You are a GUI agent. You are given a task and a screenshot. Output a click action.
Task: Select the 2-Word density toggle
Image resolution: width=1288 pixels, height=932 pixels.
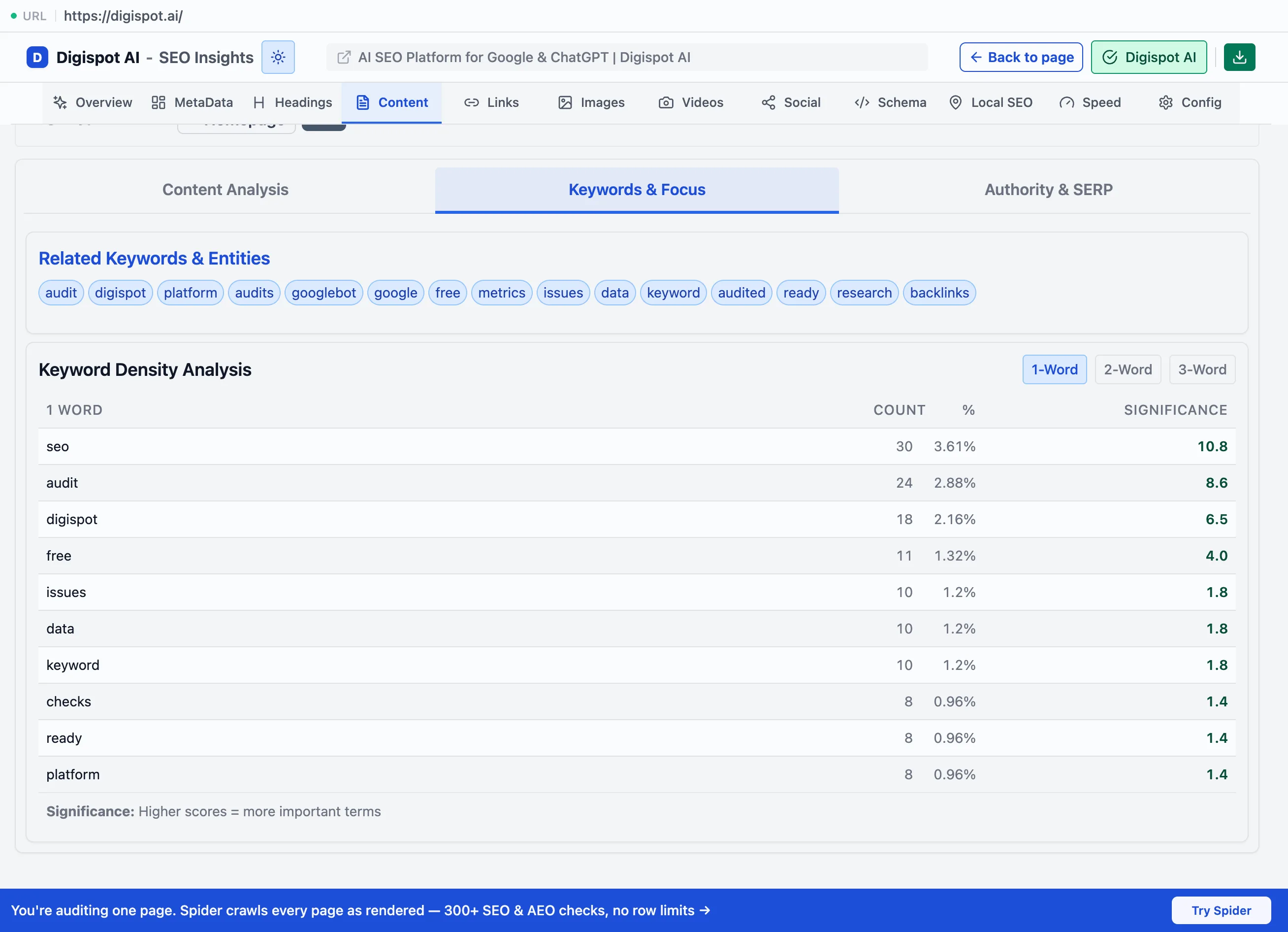pos(1127,370)
